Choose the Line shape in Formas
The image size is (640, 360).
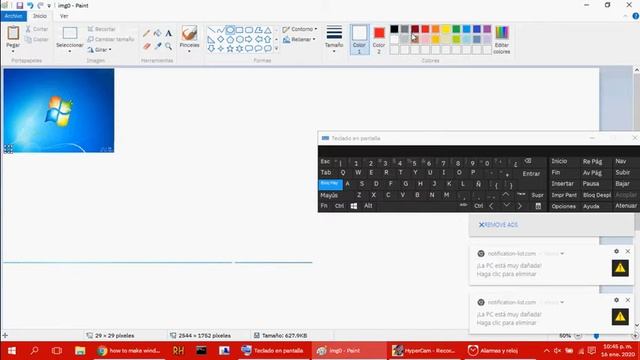(211, 30)
